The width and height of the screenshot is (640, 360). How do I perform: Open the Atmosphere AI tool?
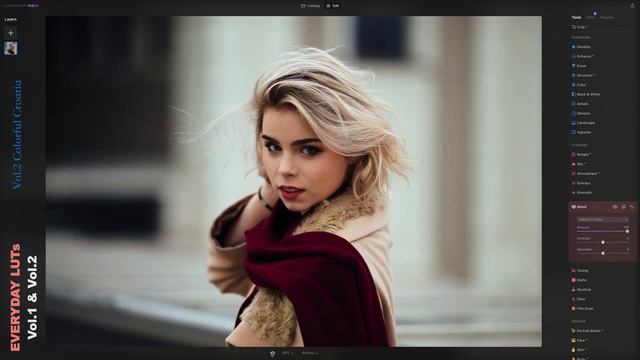pos(586,173)
